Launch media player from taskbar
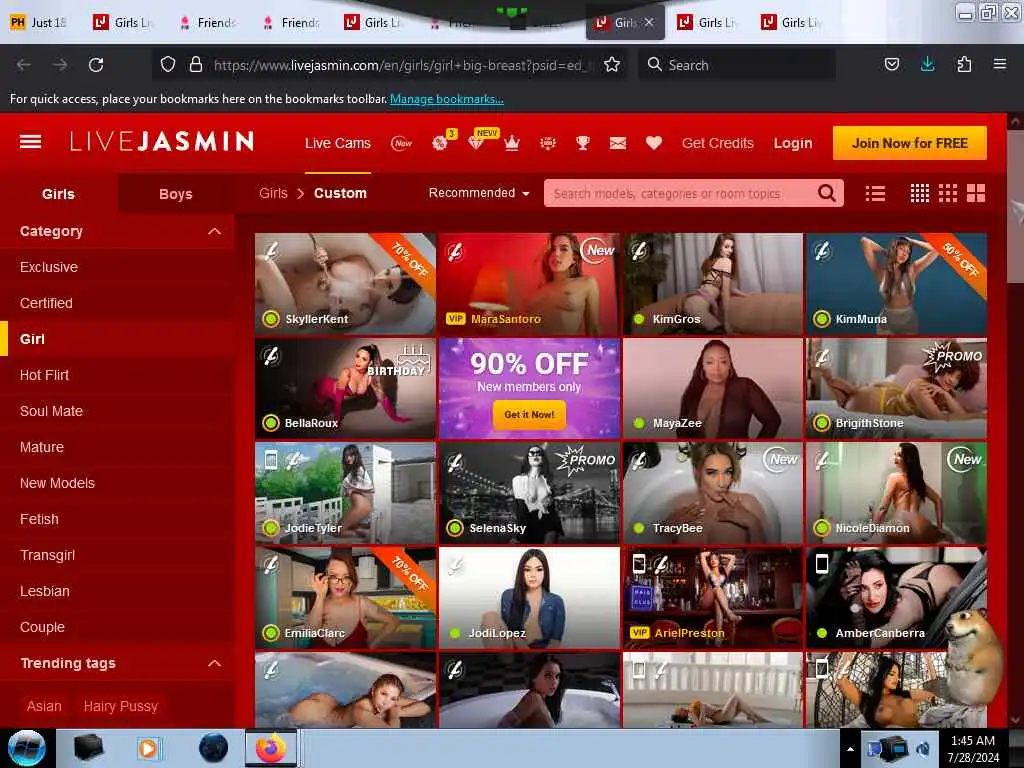The width and height of the screenshot is (1024, 768). click(x=149, y=748)
